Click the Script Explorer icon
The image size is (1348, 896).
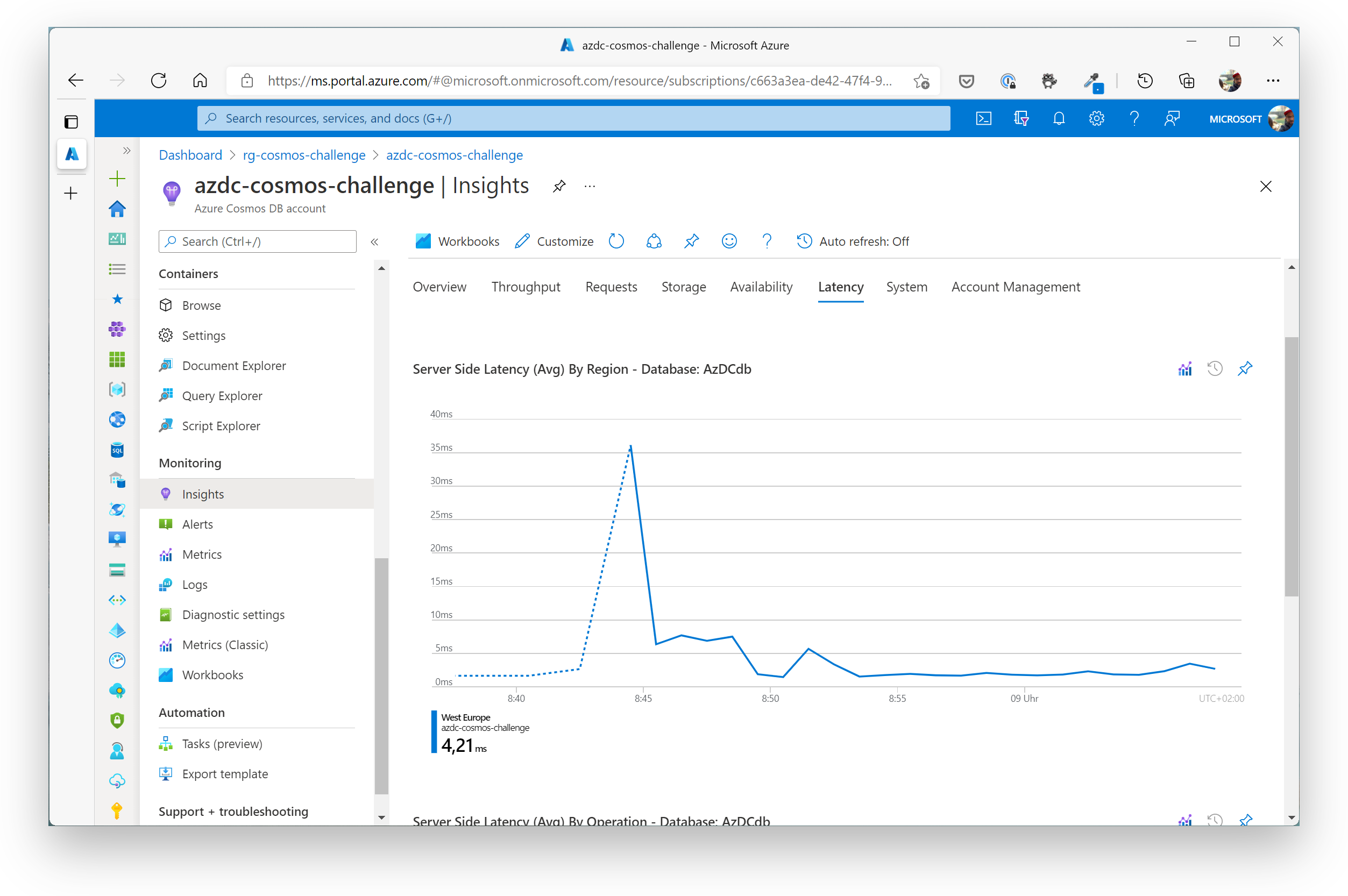[167, 425]
